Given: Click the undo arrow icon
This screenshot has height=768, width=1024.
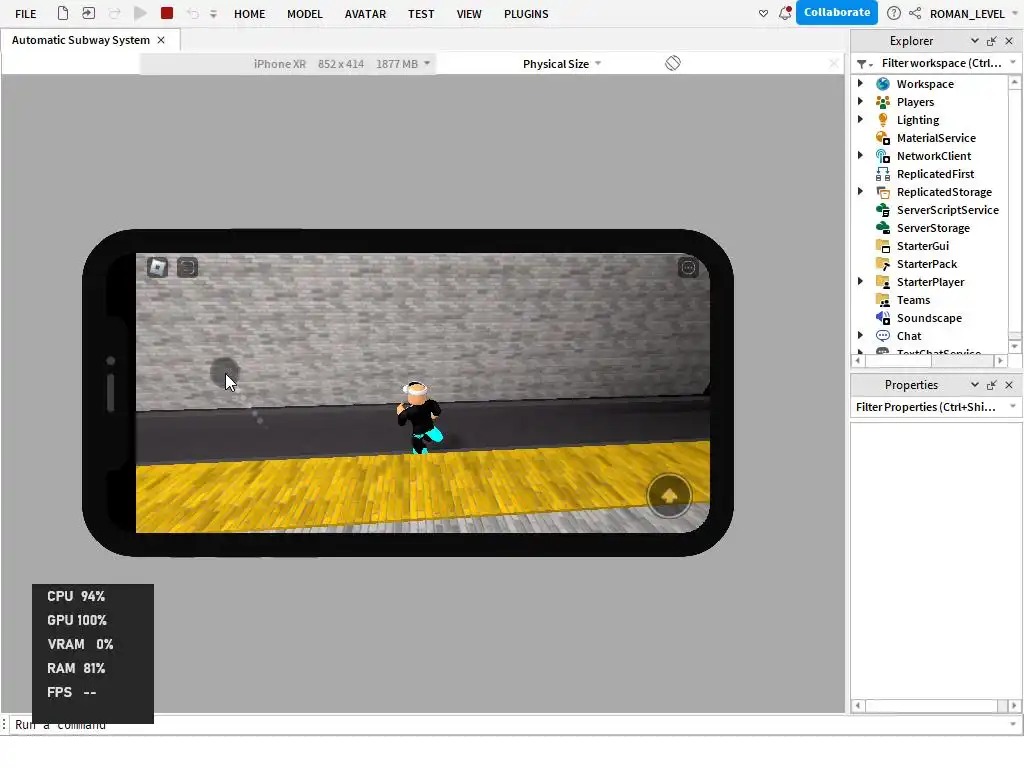Looking at the screenshot, I should [193, 13].
